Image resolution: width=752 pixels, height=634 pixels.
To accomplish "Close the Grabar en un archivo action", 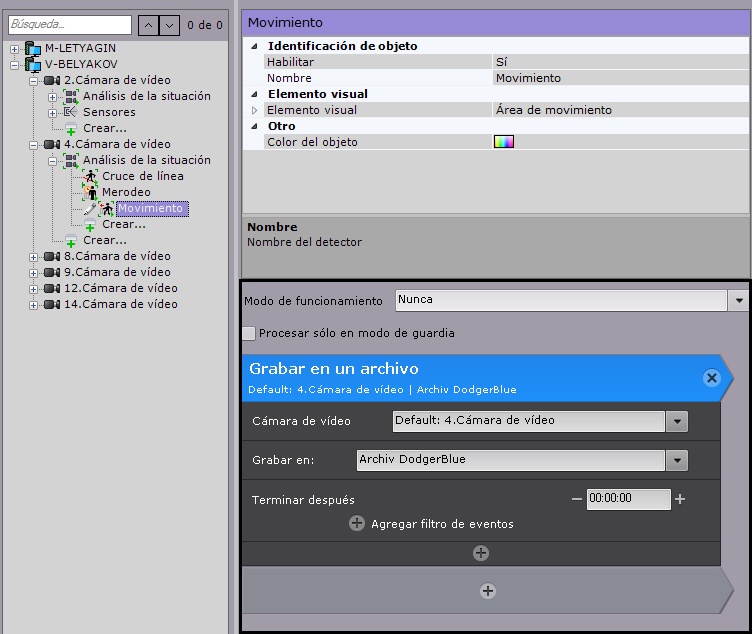I will [711, 377].
